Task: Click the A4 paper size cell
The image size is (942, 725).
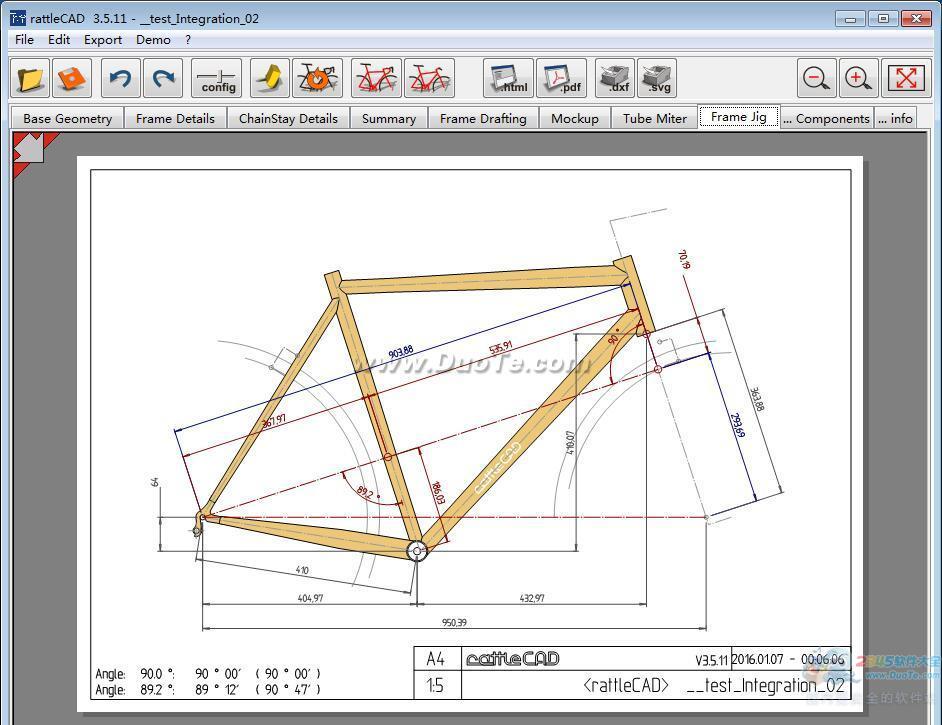Action: point(437,659)
